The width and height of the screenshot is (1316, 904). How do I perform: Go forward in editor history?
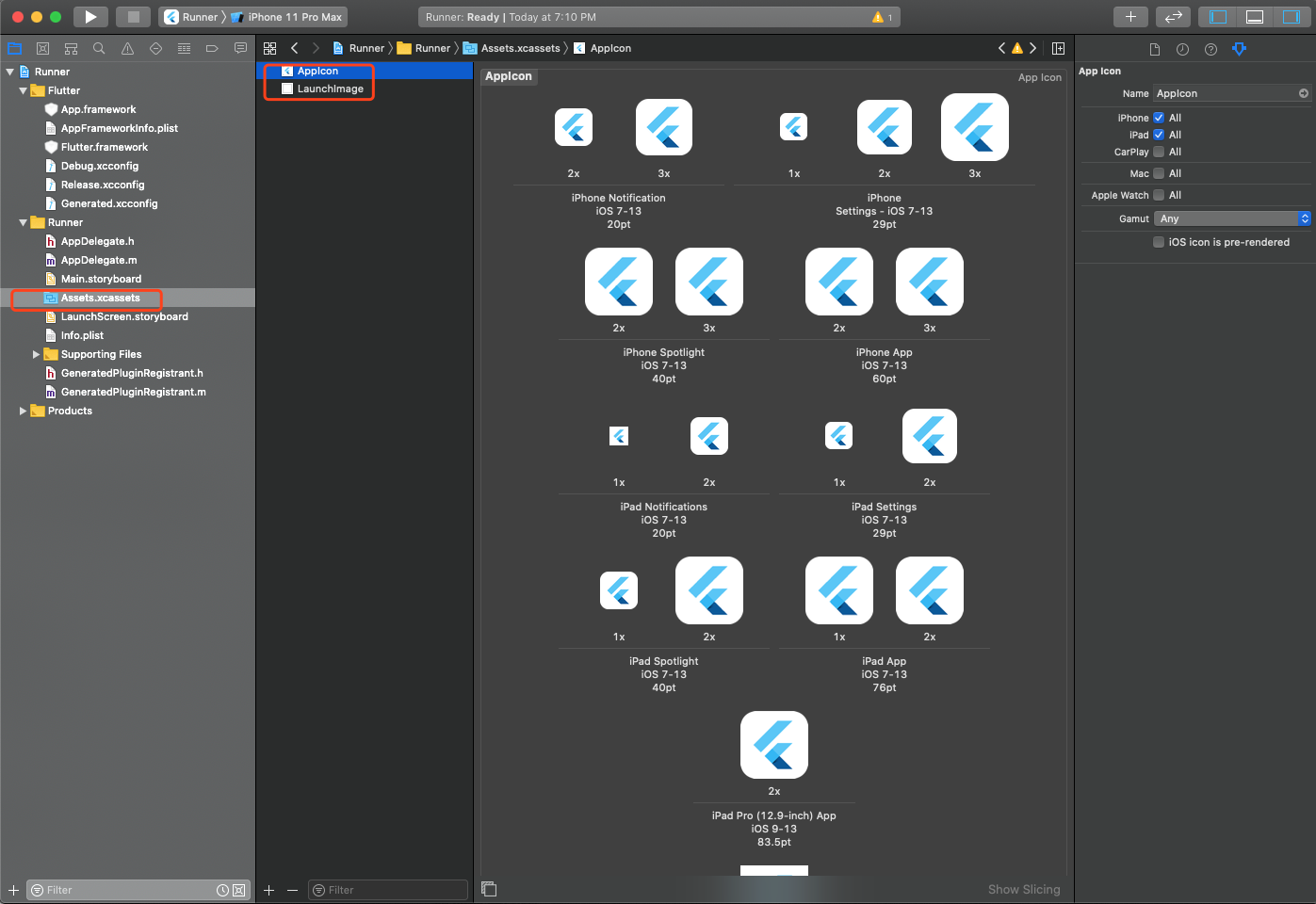(x=316, y=48)
